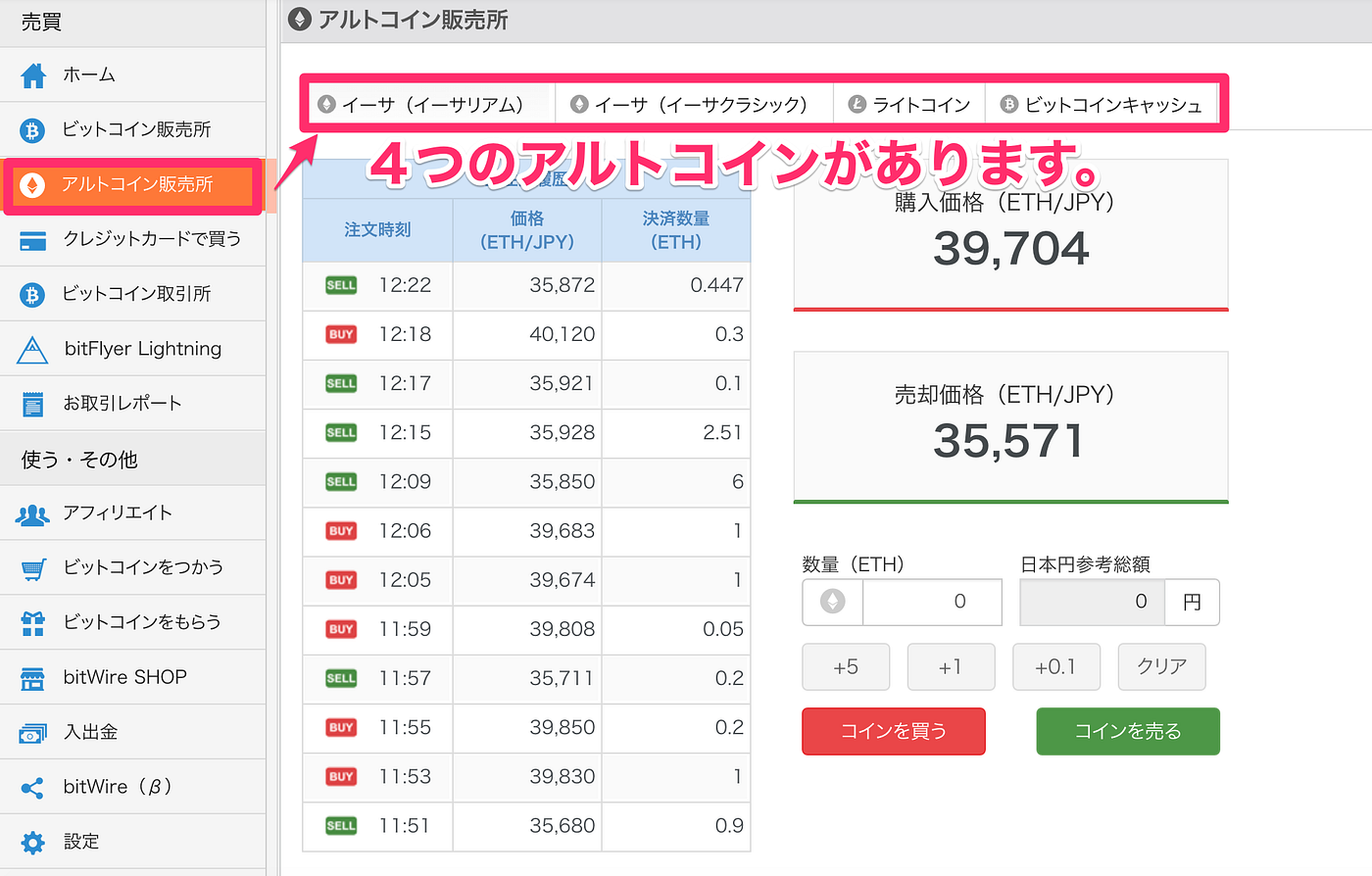Open 入出金 in the sidebar
Image resolution: width=1372 pixels, height=876 pixels.
(x=132, y=732)
